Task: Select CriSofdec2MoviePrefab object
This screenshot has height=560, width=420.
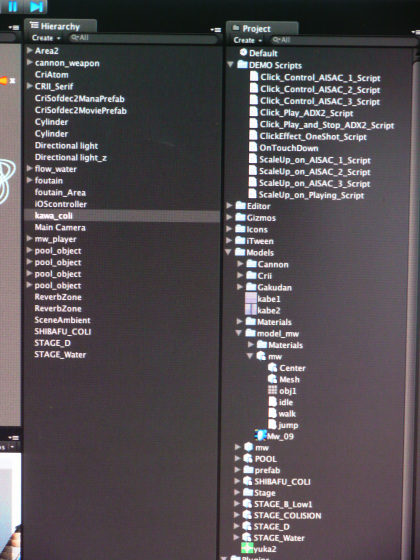Action: [x=81, y=110]
